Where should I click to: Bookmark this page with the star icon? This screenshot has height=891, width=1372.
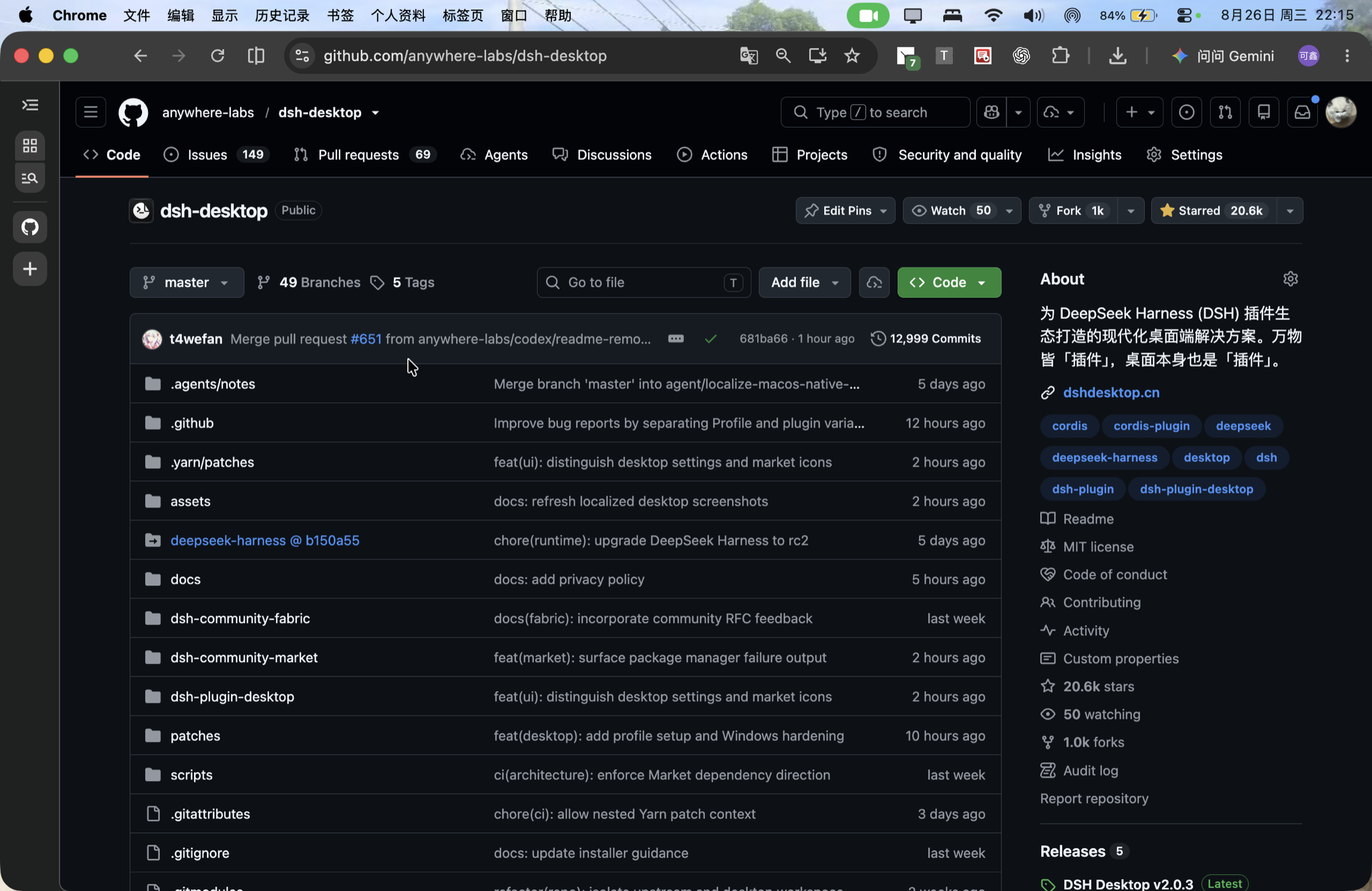(x=852, y=56)
